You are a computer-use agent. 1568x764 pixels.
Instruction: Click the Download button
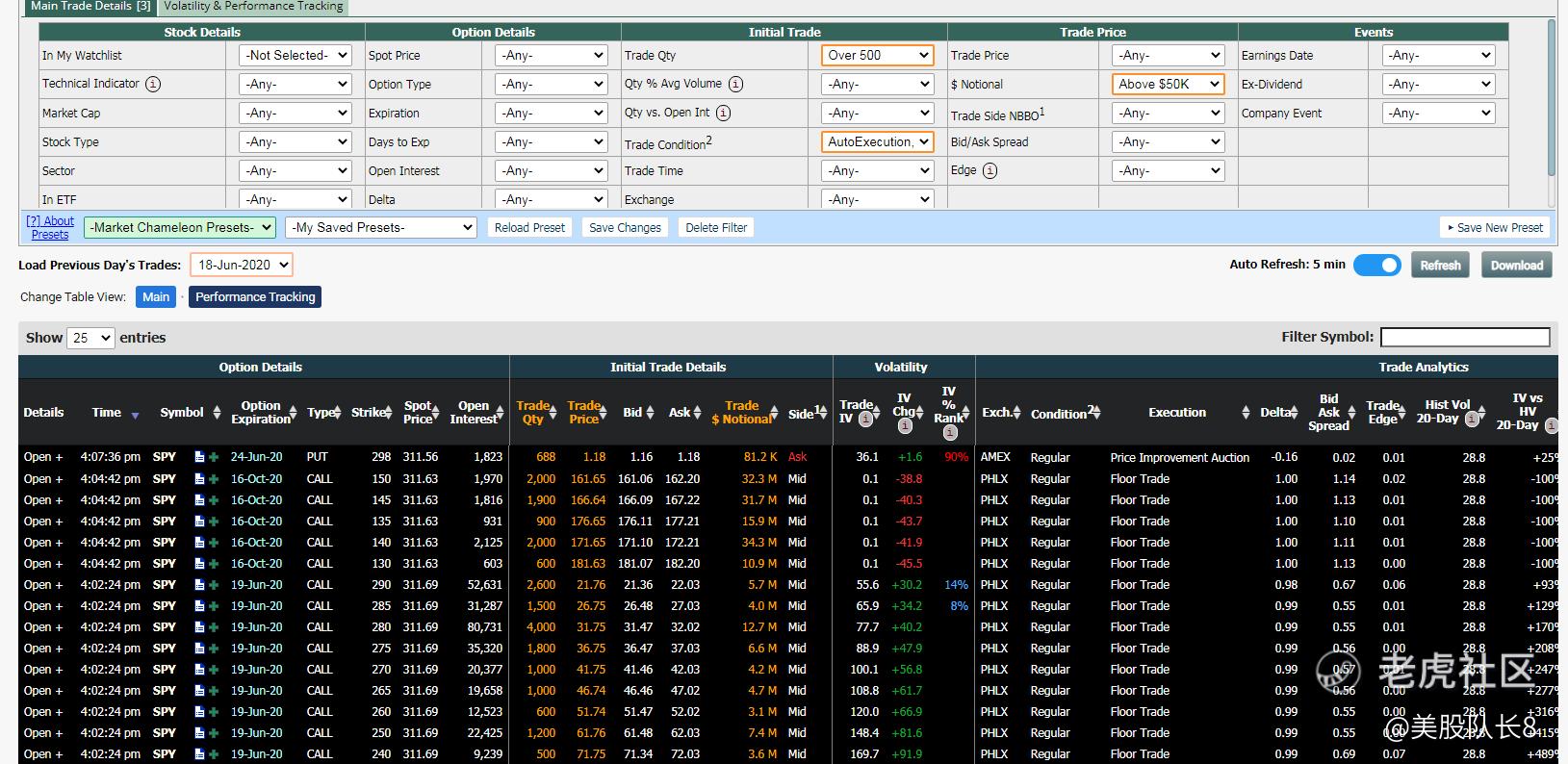[1517, 266]
